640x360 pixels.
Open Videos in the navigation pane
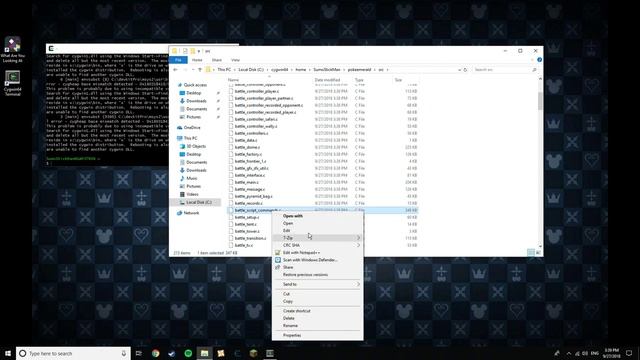coord(192,194)
